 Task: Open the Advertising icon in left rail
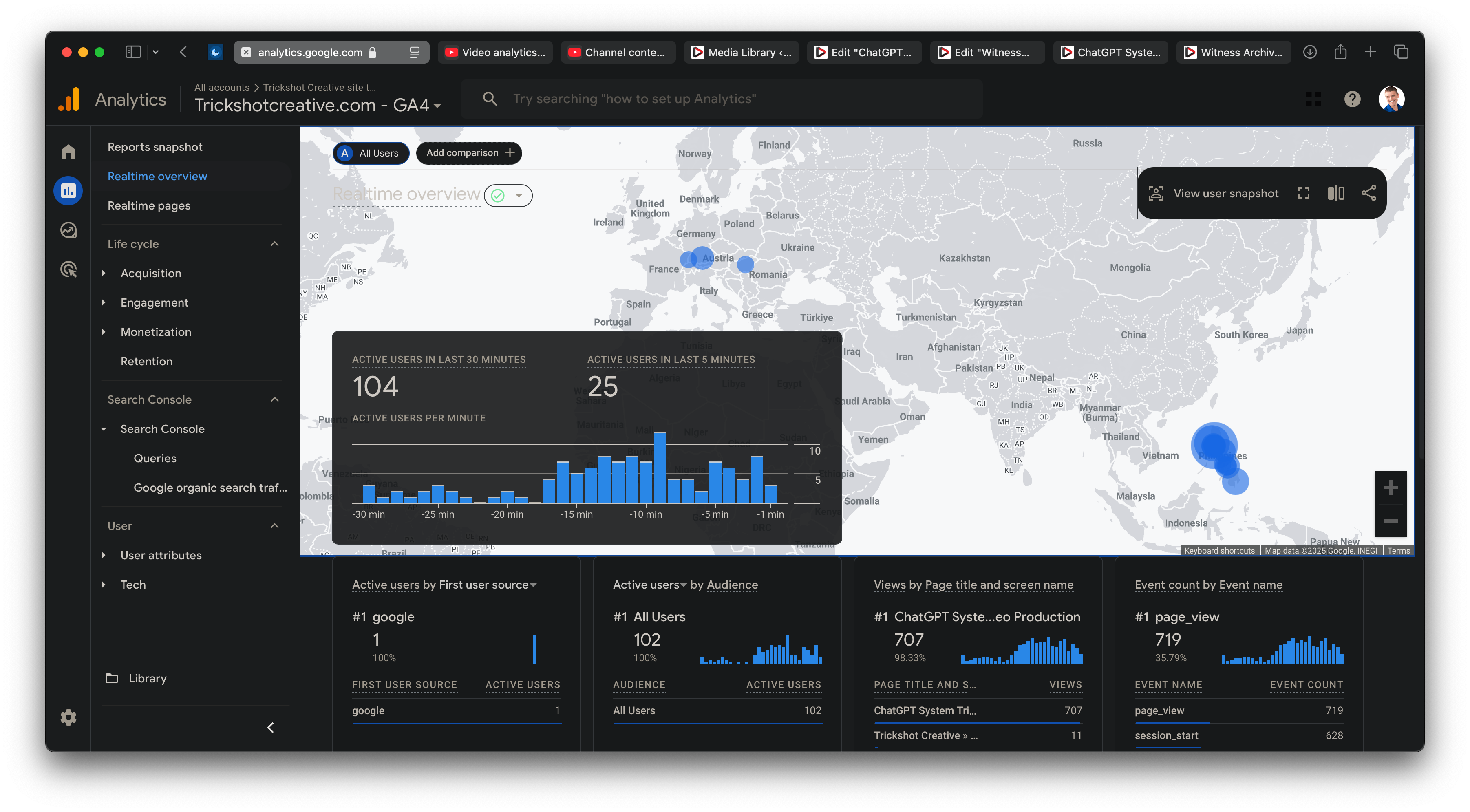(x=68, y=269)
